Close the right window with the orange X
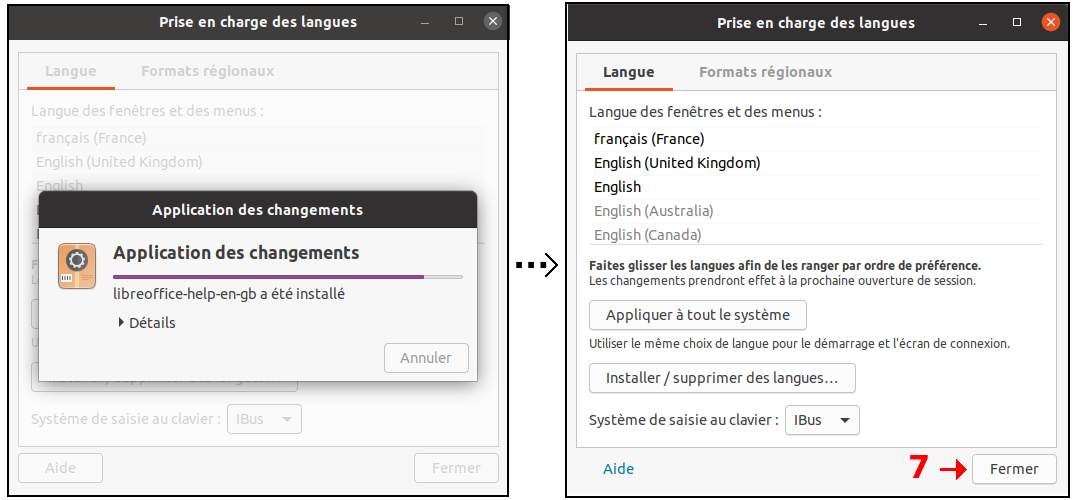The image size is (1077, 500). point(1050,22)
